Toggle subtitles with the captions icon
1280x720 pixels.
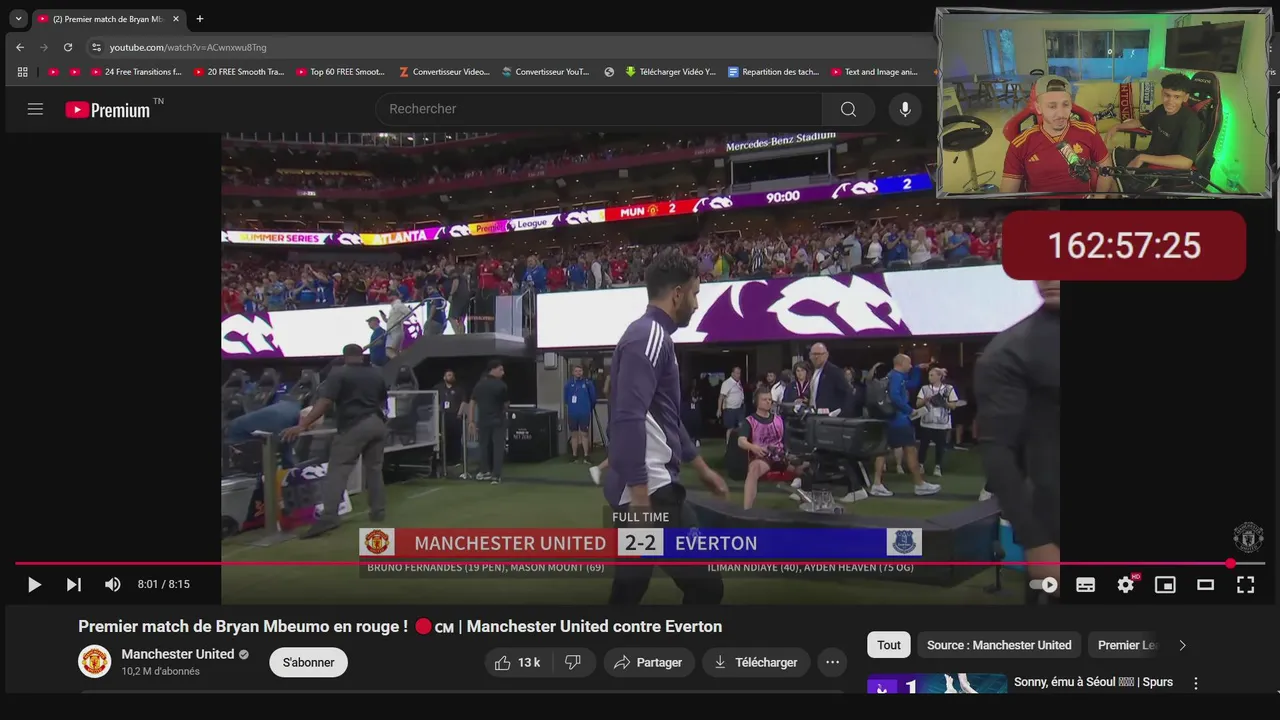click(1085, 585)
